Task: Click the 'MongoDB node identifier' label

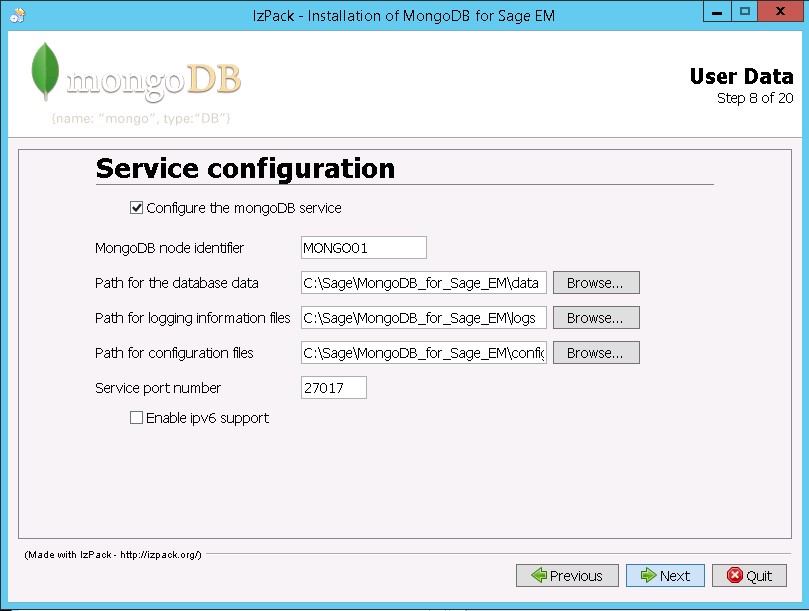Action: click(x=169, y=248)
